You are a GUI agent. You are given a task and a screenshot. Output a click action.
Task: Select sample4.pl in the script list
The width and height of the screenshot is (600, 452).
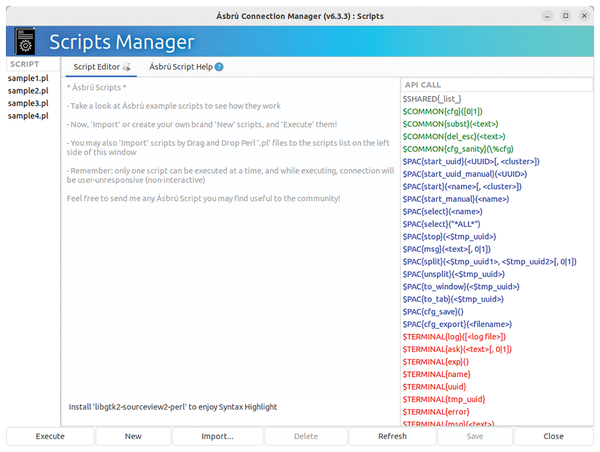(x=28, y=116)
